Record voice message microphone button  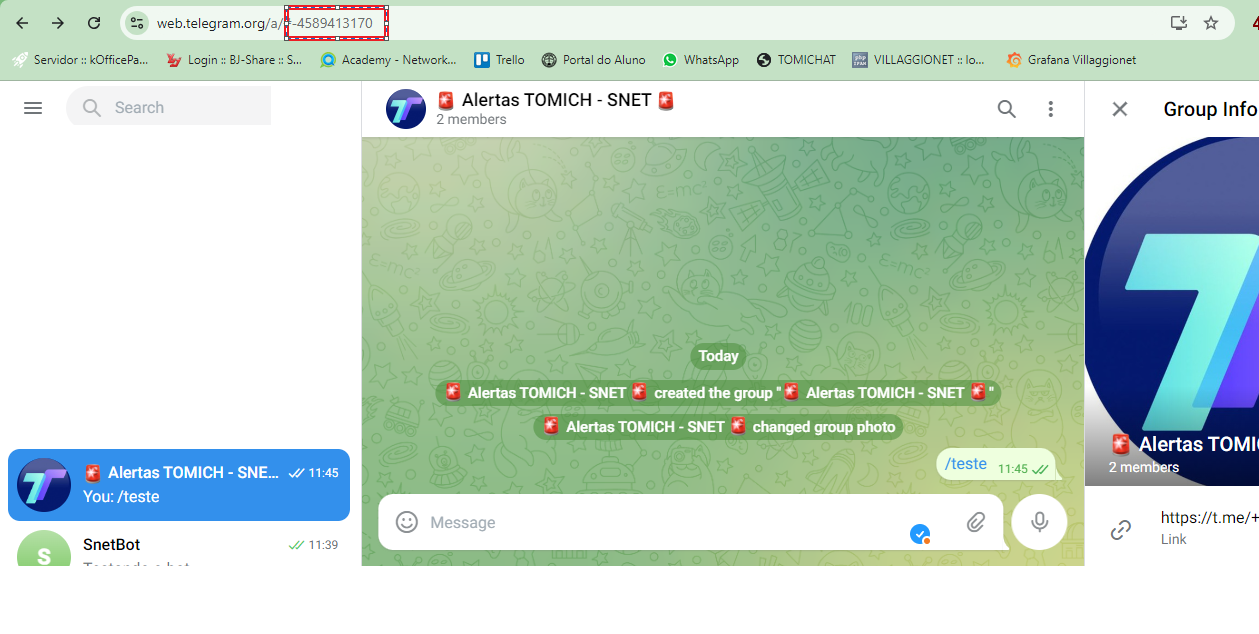point(1039,522)
